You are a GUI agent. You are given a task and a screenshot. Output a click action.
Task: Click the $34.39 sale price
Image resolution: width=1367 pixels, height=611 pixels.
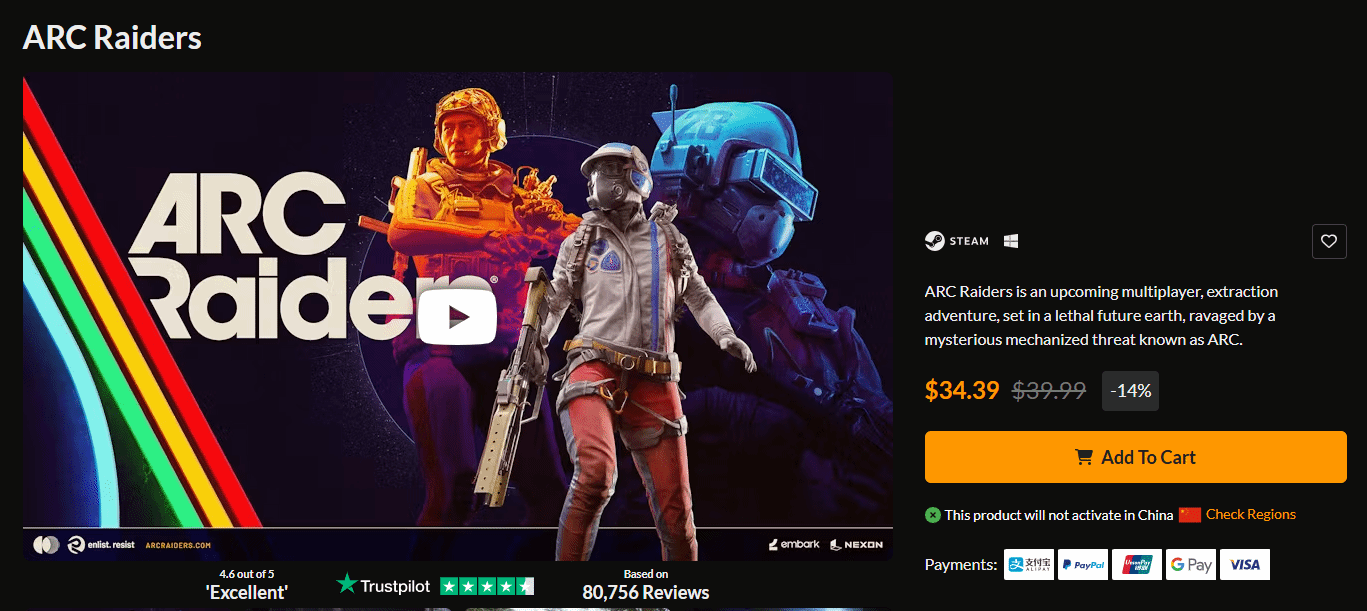coord(962,390)
